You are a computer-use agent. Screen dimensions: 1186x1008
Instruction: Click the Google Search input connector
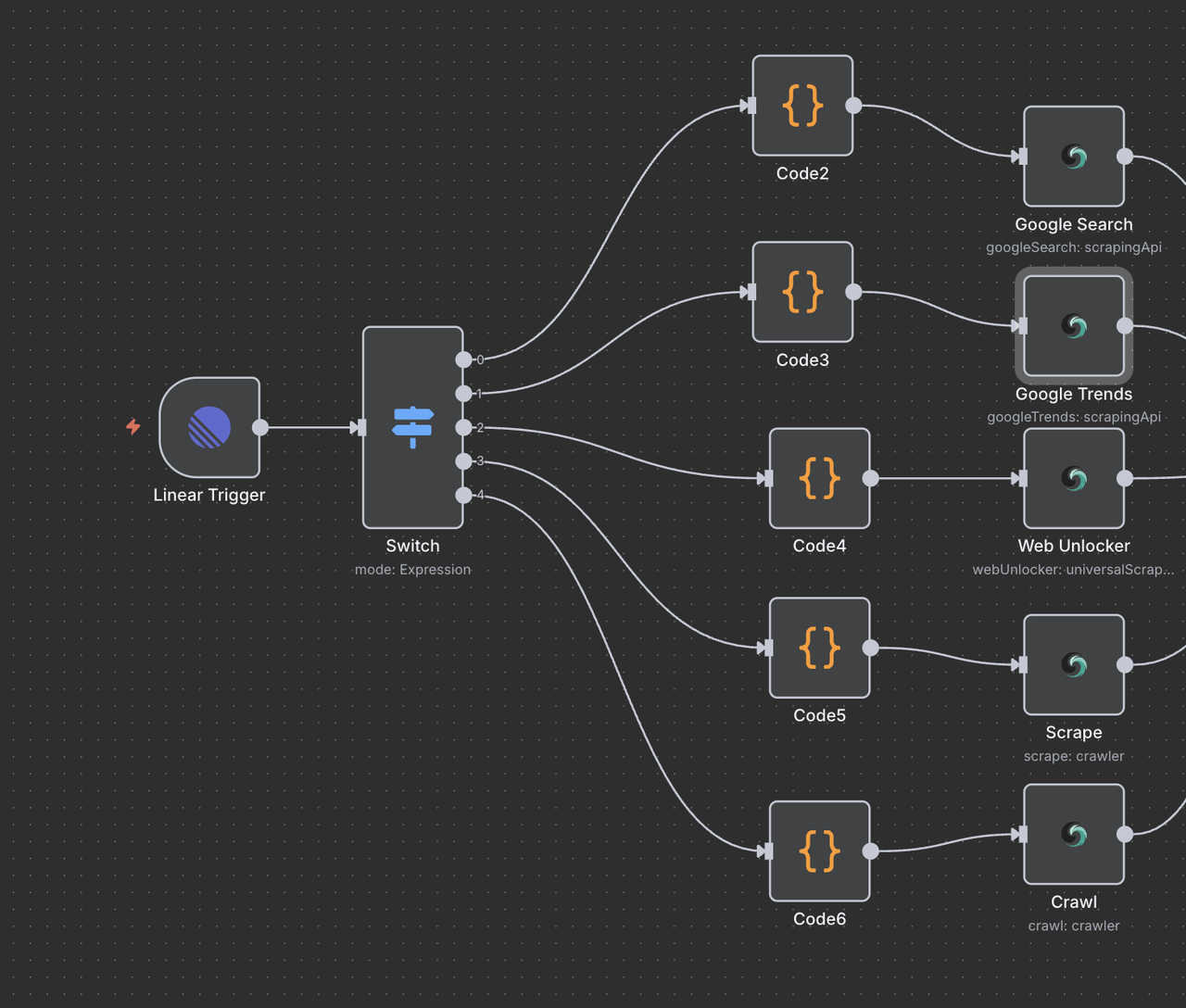tap(1023, 157)
